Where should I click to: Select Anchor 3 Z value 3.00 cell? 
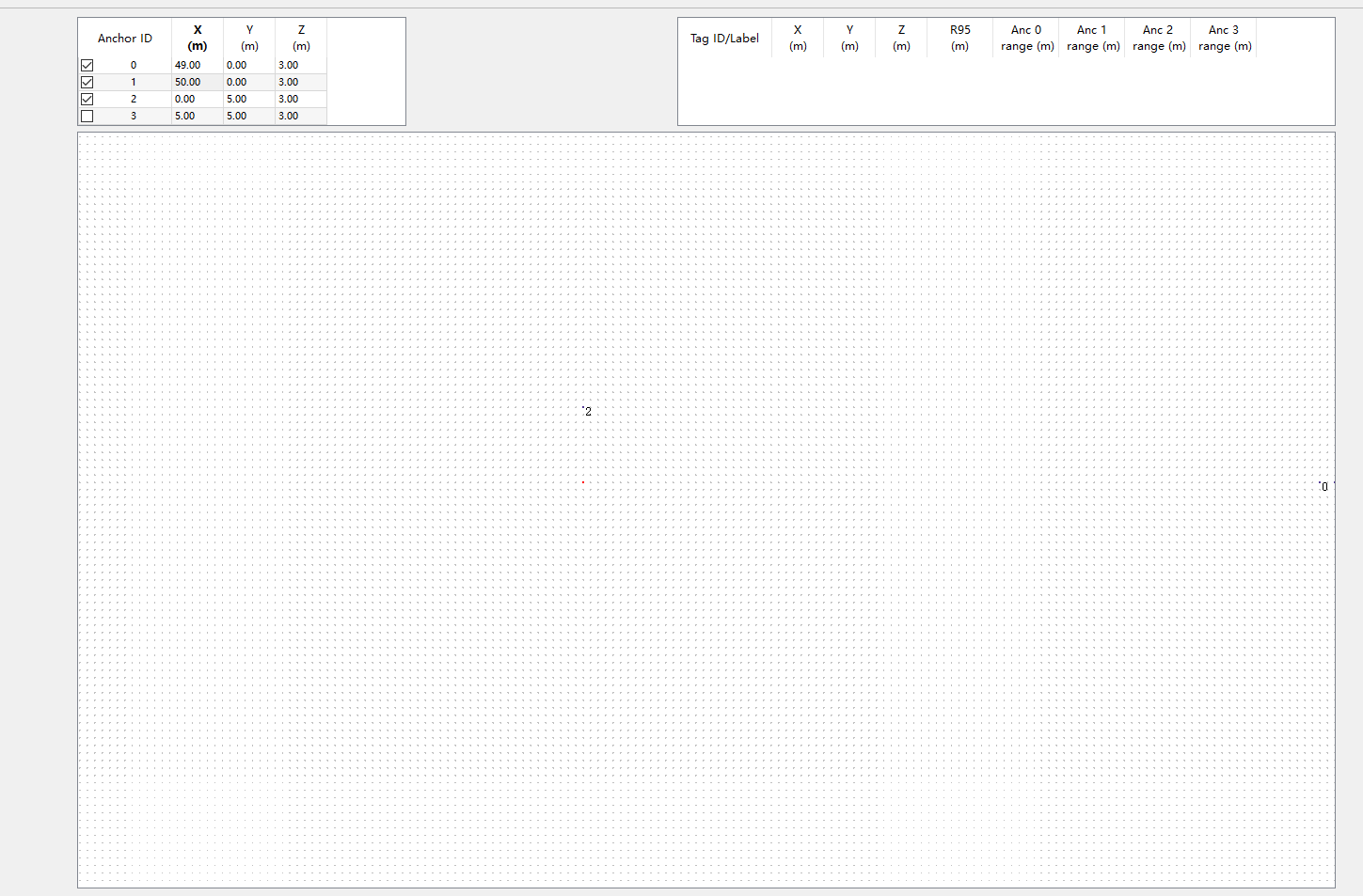[x=300, y=117]
